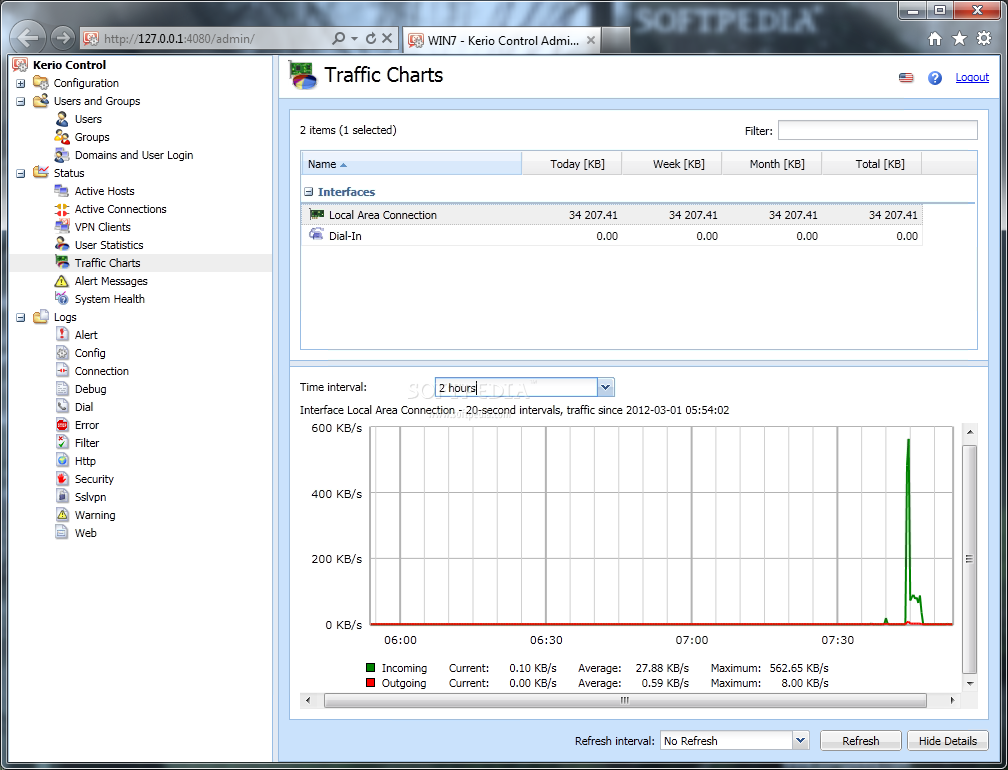
Task: Collapse the Logs tree node
Action: coord(21,318)
